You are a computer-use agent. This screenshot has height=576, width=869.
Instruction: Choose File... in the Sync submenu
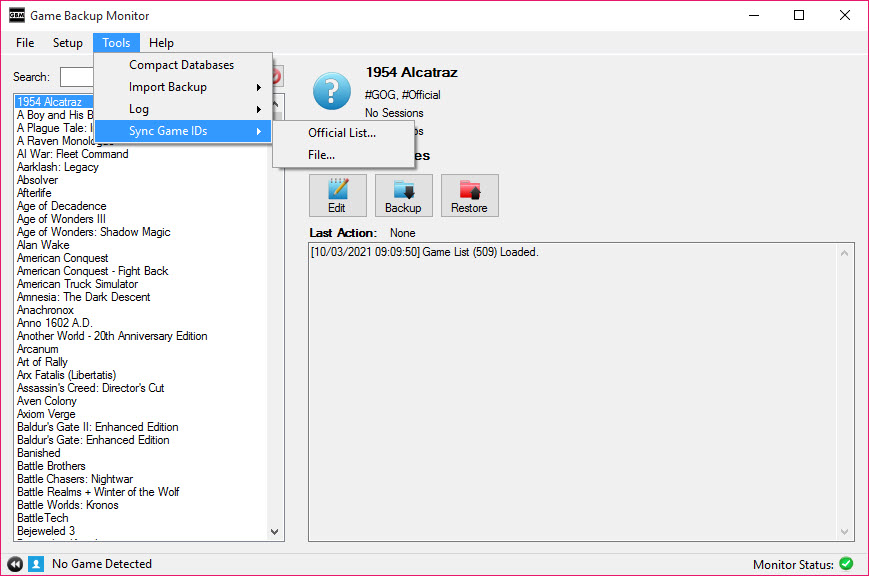click(x=343, y=155)
